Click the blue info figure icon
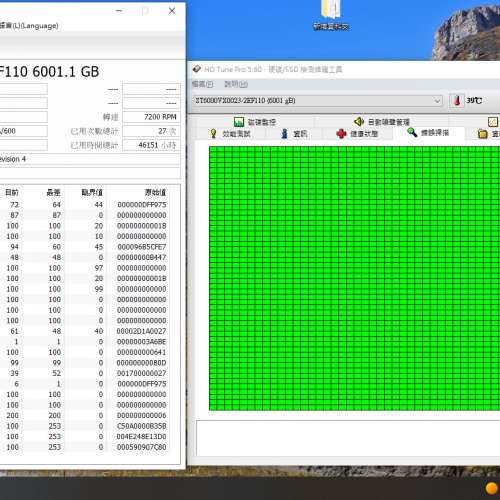Viewport: 500px width, 500px height. coord(284,134)
